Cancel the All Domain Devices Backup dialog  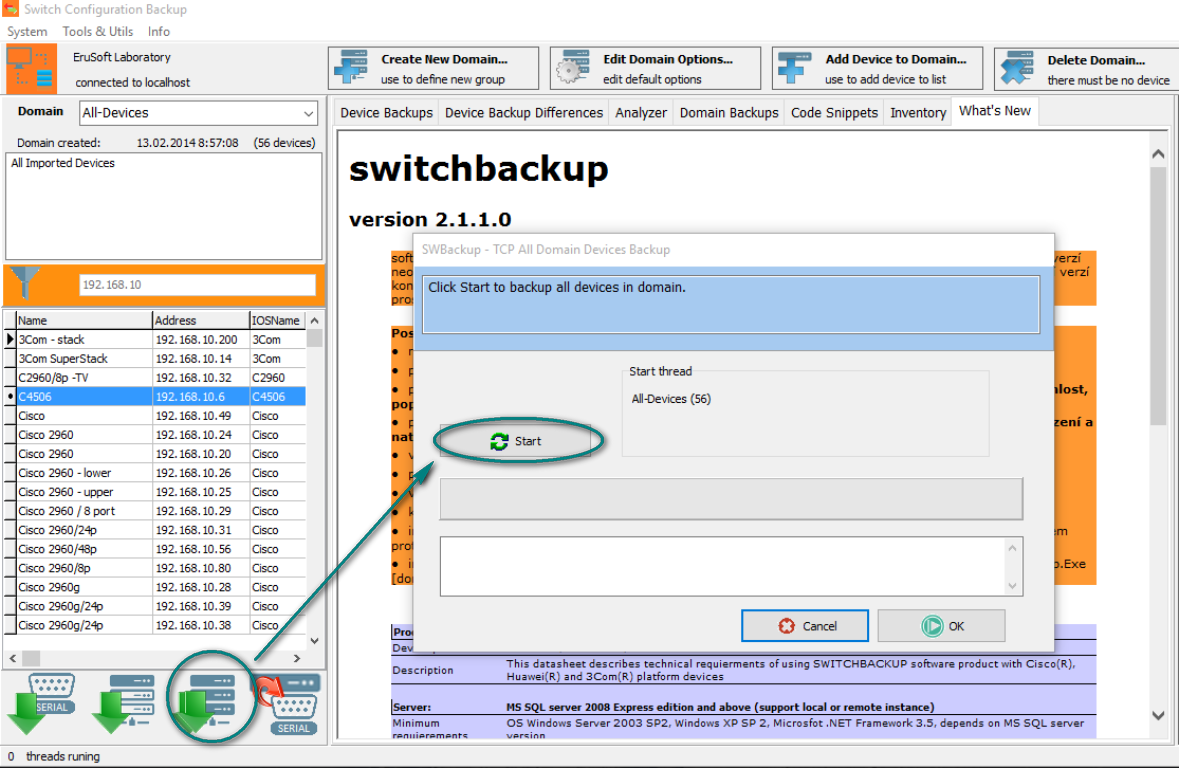pos(805,626)
